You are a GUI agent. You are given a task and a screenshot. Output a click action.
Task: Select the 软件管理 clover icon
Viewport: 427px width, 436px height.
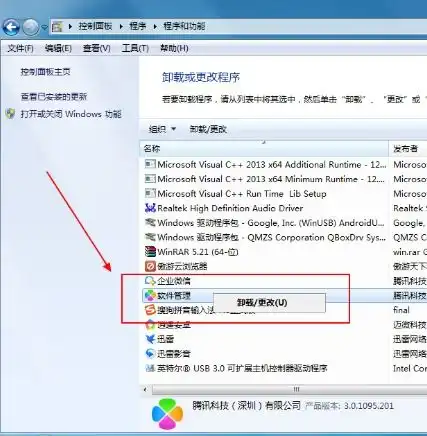(150, 295)
